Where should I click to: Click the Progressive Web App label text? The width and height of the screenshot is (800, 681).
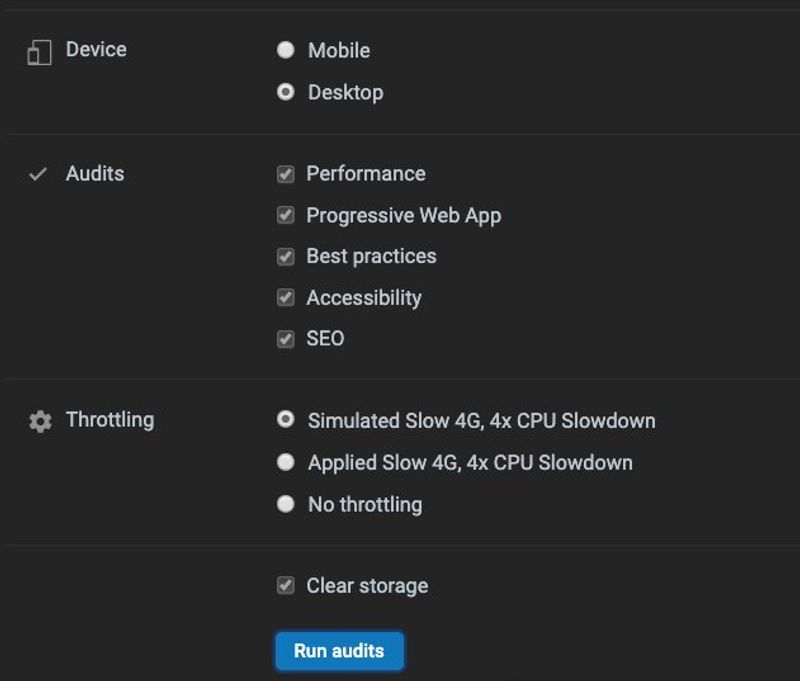click(404, 216)
